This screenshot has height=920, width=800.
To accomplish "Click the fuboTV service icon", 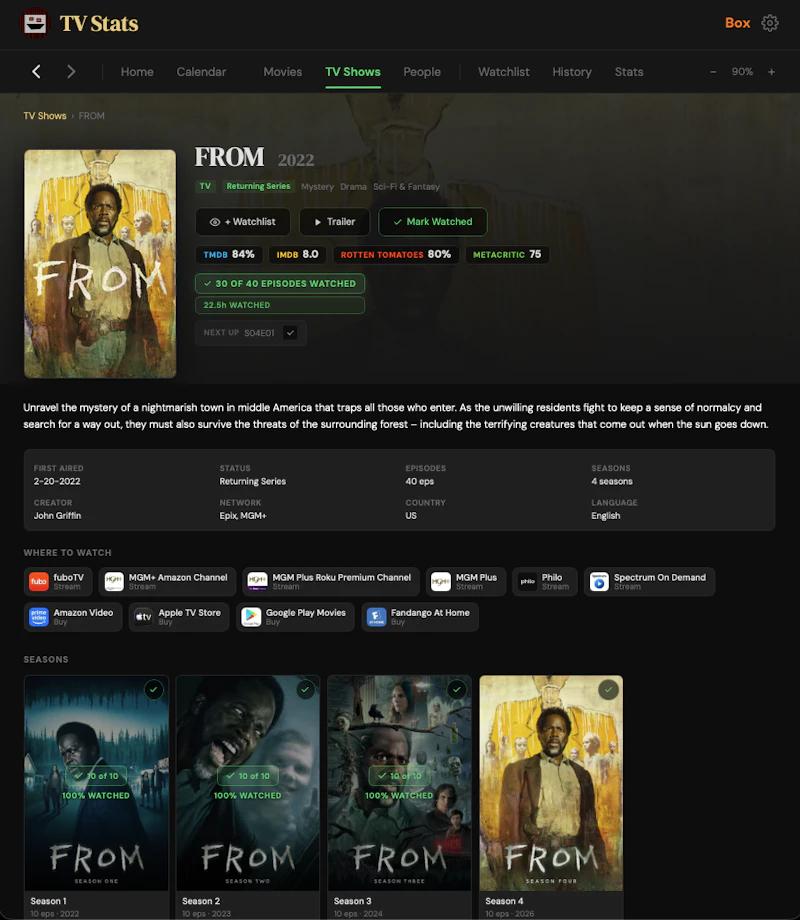I will click(x=39, y=581).
